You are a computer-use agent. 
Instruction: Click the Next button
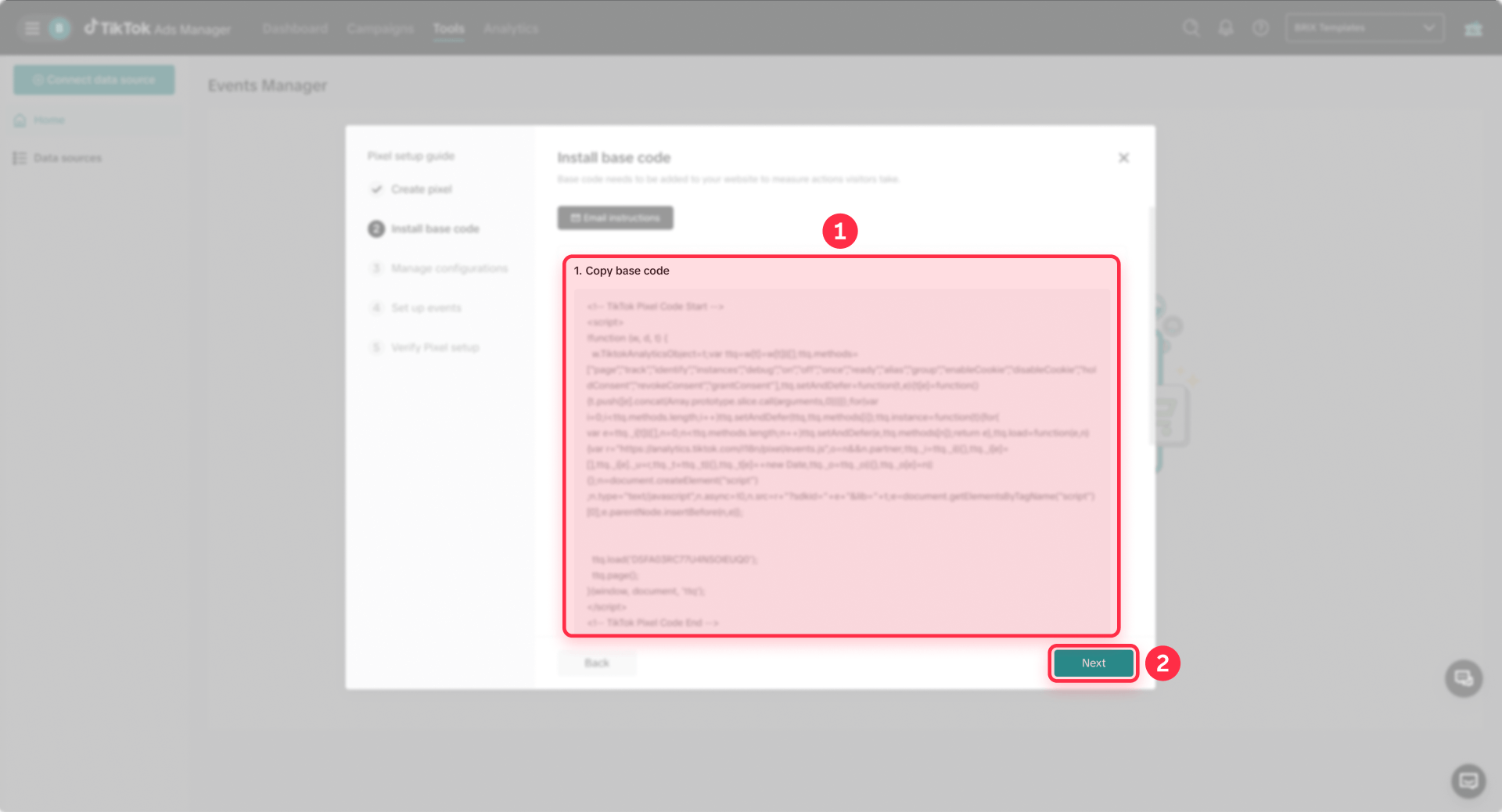(1093, 663)
